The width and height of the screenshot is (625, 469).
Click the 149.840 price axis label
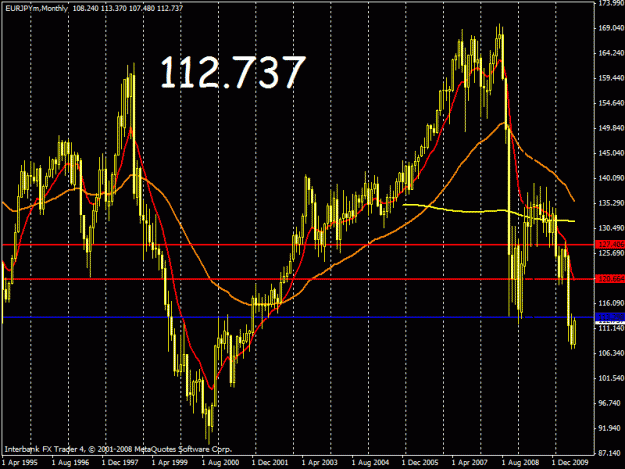(611, 128)
